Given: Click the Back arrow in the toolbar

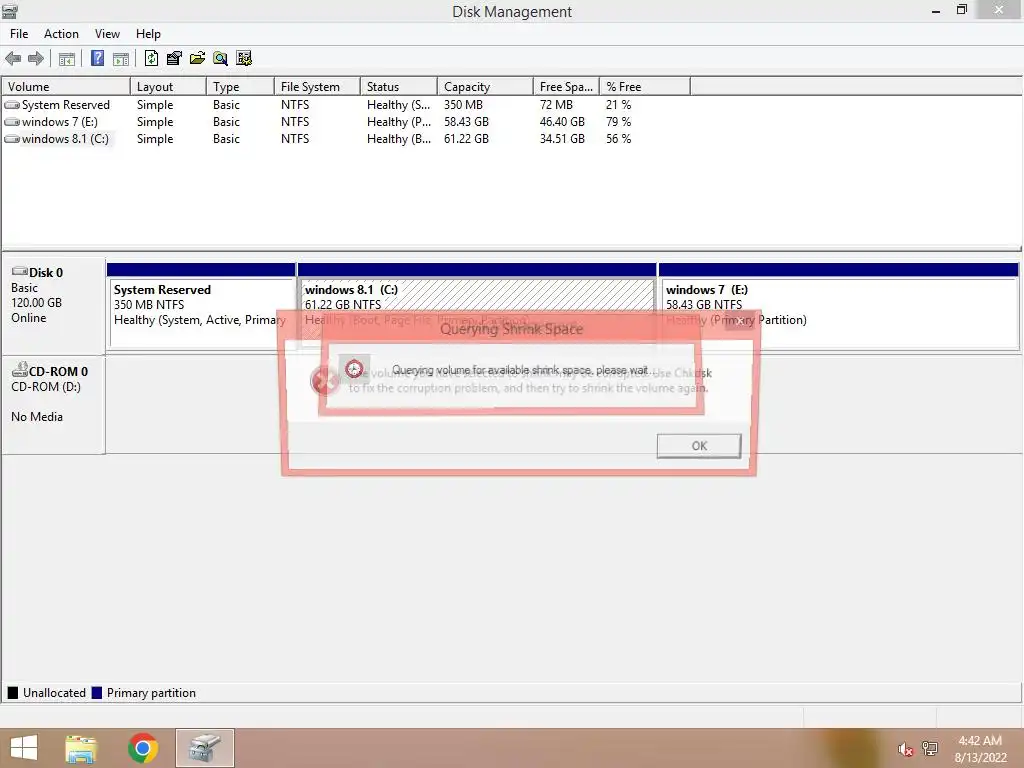Looking at the screenshot, I should [13, 59].
